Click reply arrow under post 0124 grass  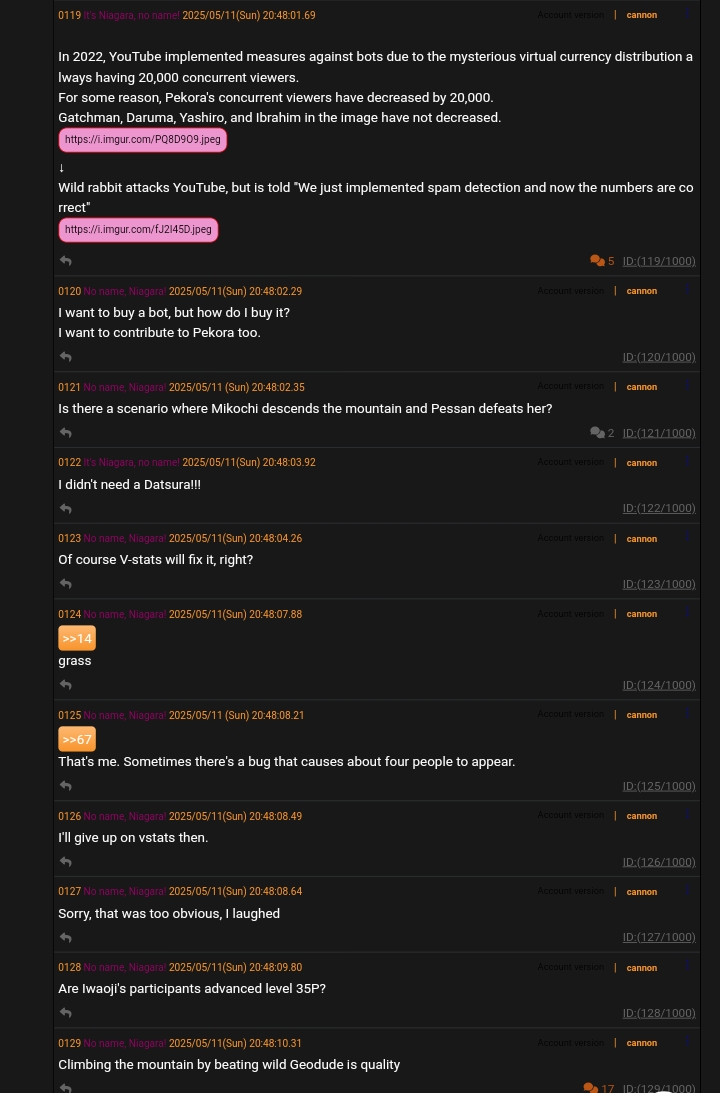click(x=66, y=685)
